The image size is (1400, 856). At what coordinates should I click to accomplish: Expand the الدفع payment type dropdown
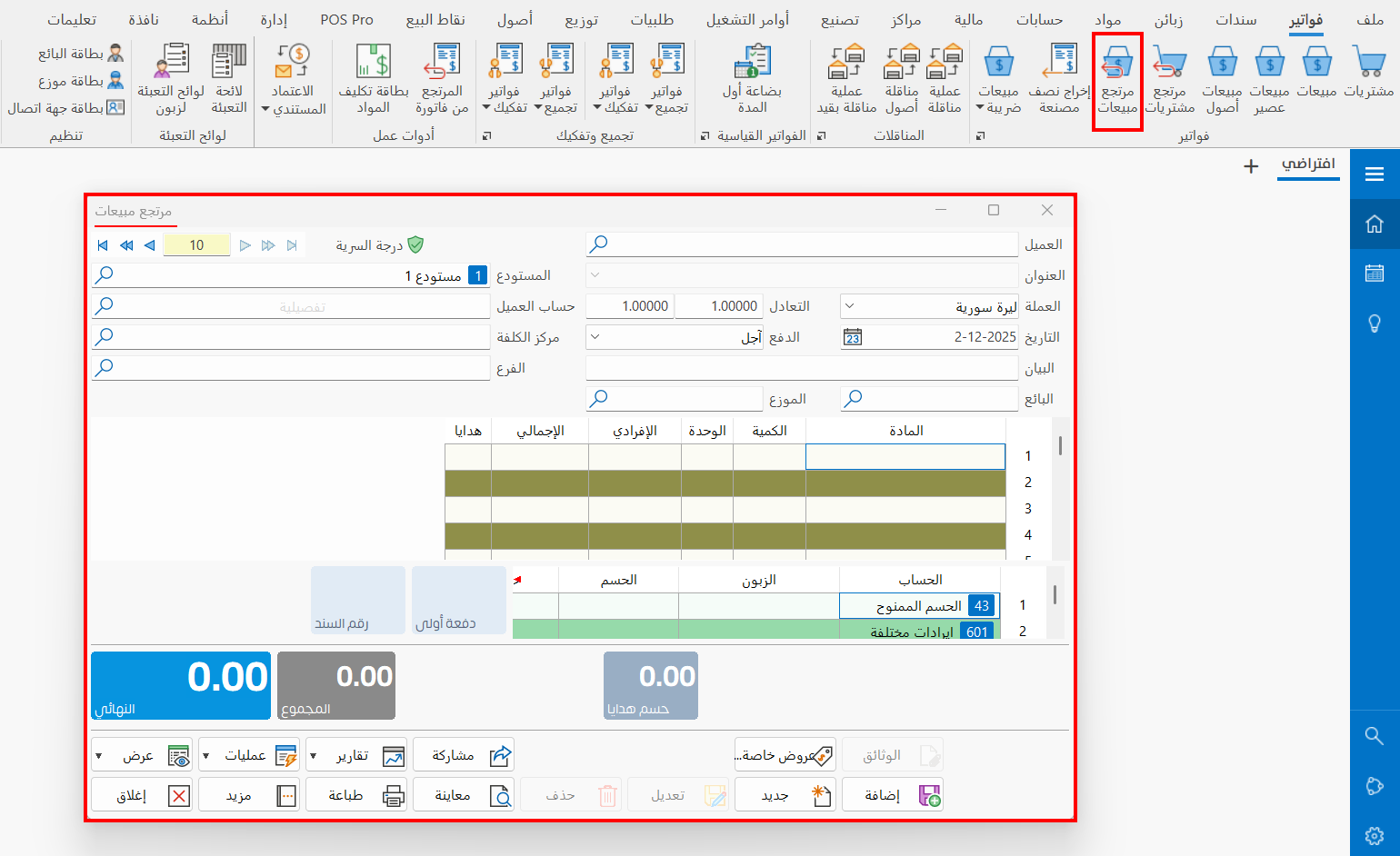click(x=595, y=337)
